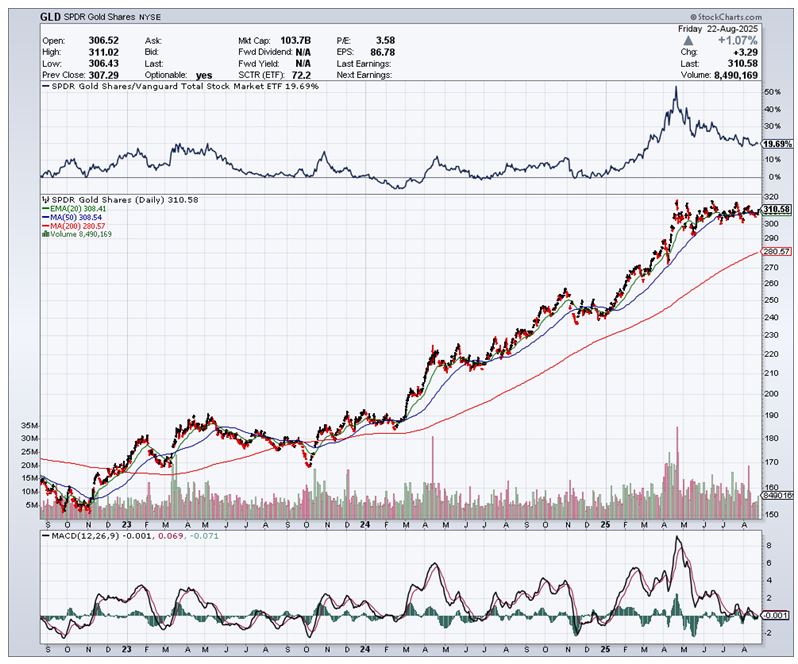Screen dimensions: 798x664
Task: Click the Optionable value yes
Action: point(204,75)
